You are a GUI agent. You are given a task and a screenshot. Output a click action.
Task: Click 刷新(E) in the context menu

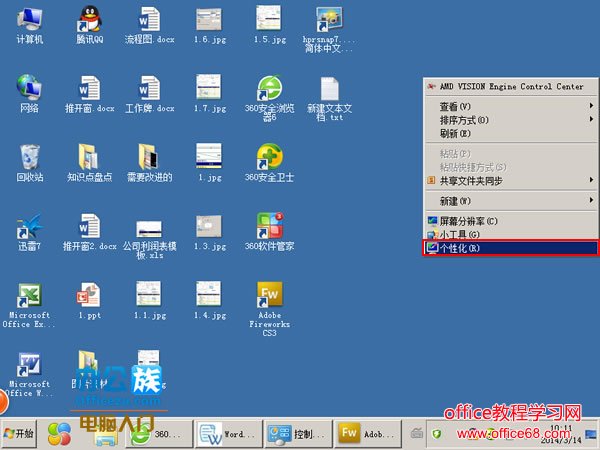pos(511,134)
